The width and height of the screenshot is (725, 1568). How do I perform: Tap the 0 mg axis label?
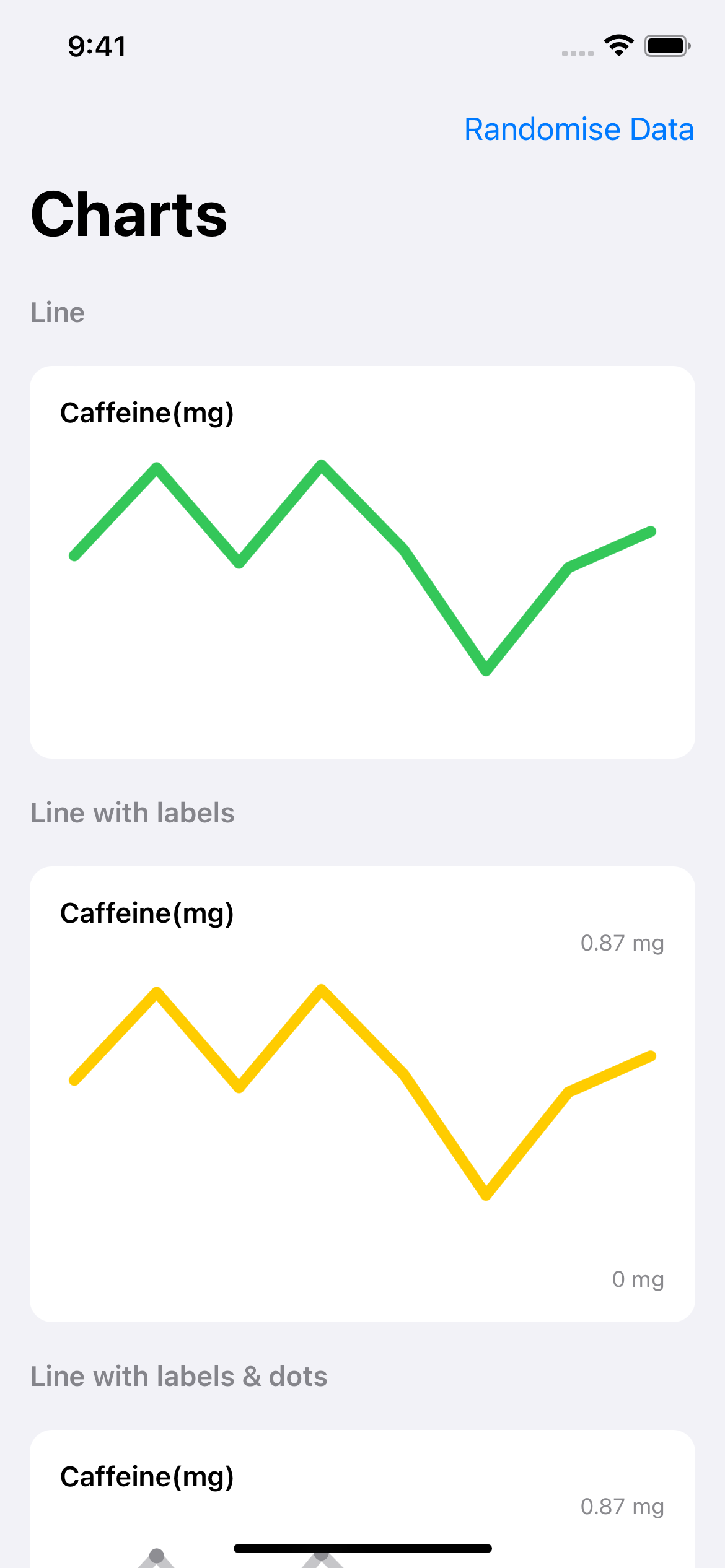coord(638,1279)
